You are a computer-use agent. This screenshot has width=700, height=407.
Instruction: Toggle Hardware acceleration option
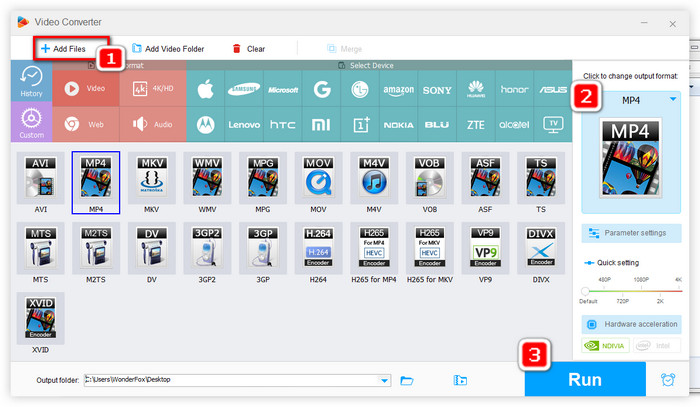631,324
